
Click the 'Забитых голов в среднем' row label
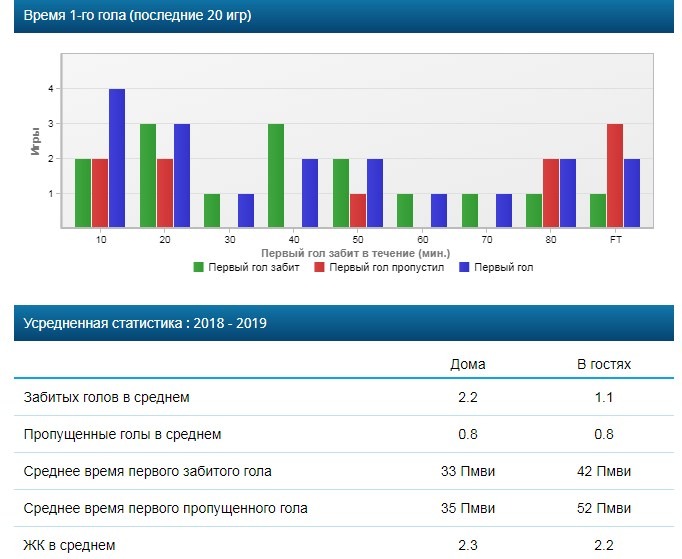tap(106, 398)
